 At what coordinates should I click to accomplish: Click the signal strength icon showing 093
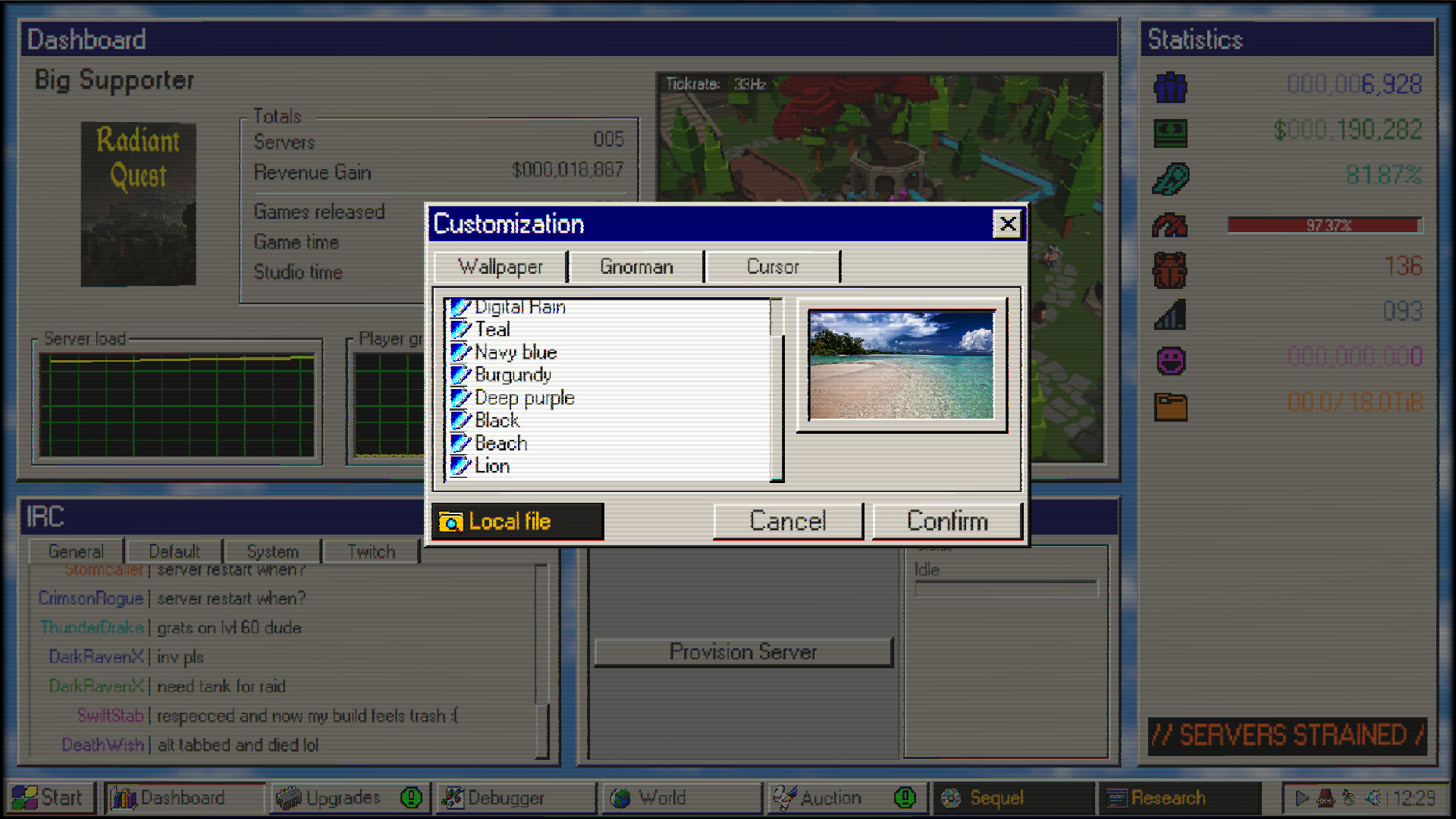(1169, 315)
